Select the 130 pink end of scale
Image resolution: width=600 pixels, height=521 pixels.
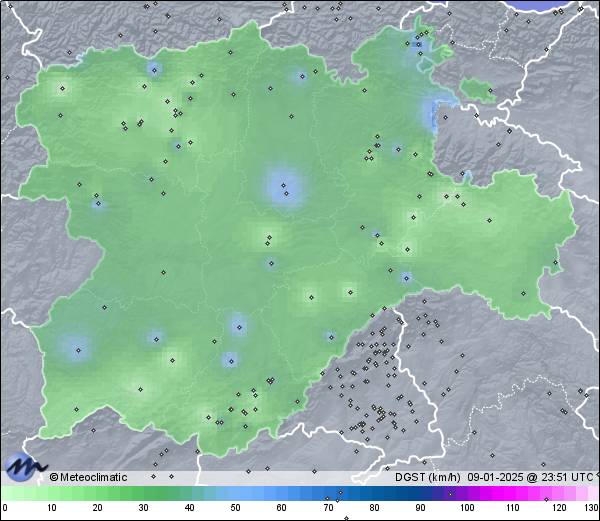591,508
